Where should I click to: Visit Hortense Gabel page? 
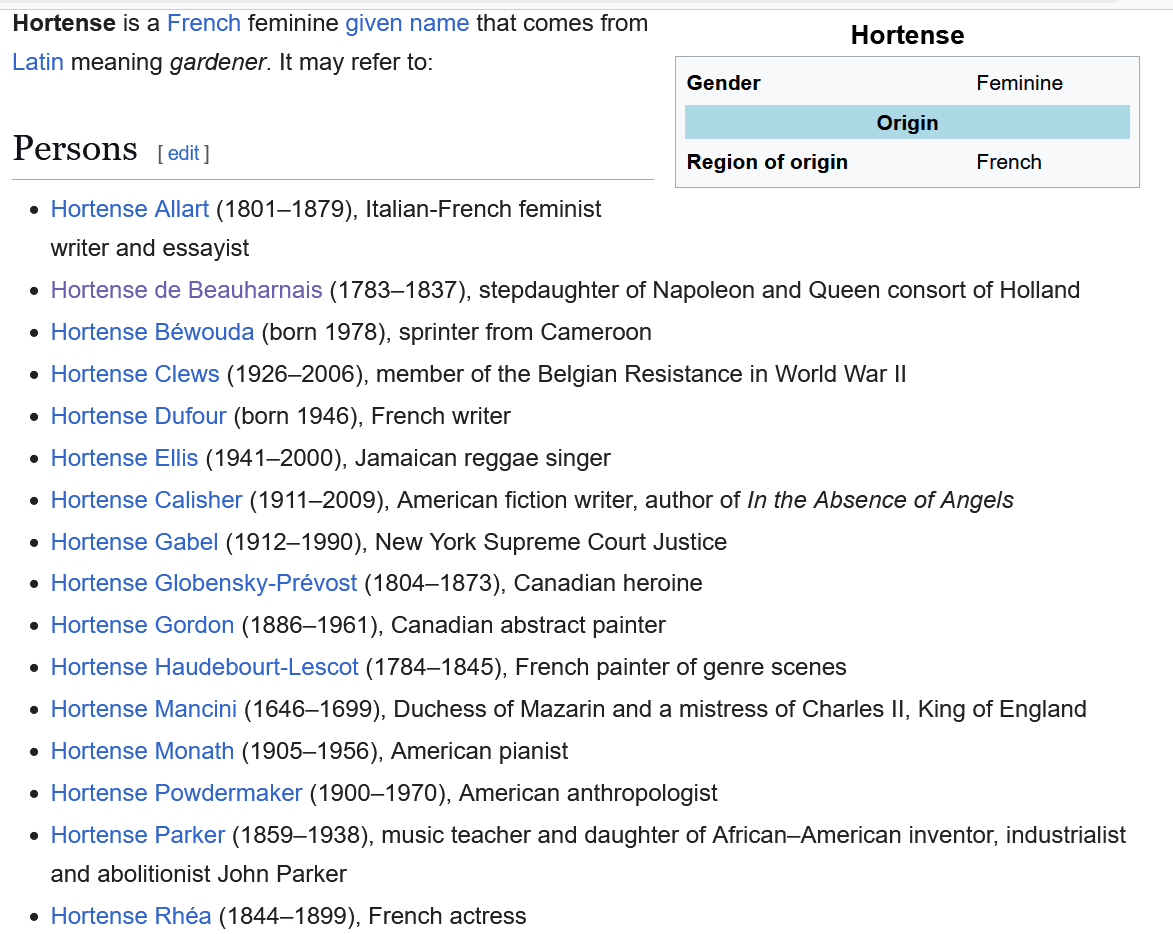click(135, 541)
